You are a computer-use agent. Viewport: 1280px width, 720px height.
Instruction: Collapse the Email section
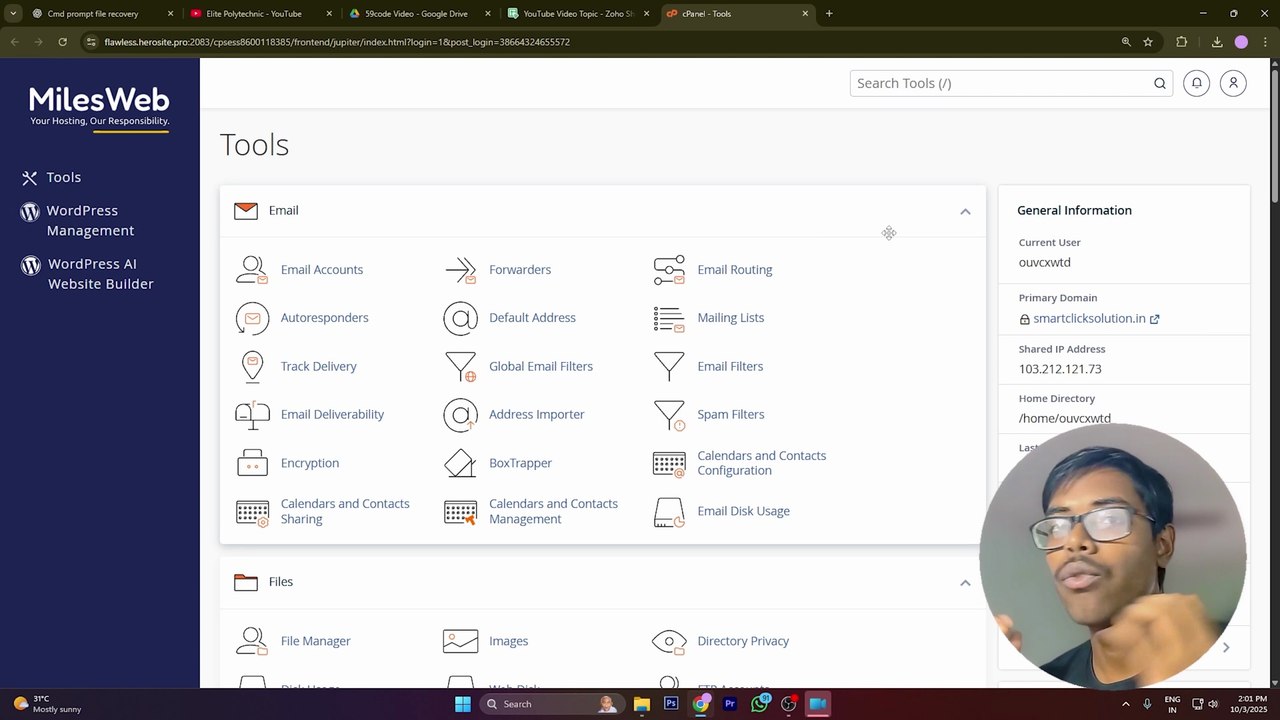(x=965, y=211)
